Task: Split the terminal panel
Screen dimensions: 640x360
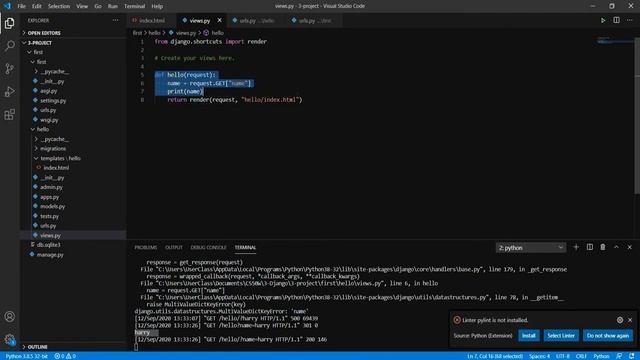Action: (590, 247)
